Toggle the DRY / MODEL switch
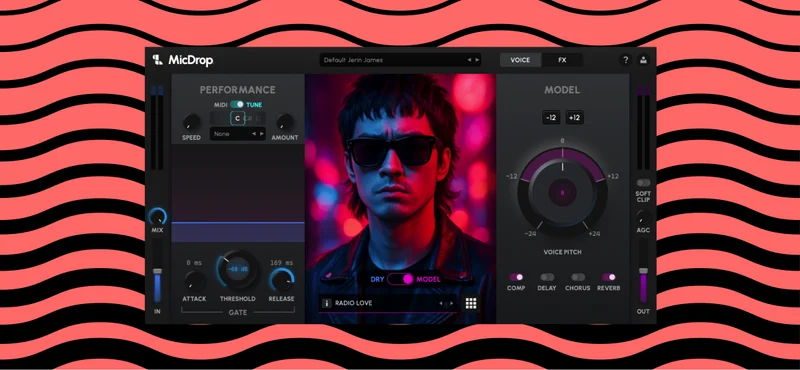 point(401,279)
